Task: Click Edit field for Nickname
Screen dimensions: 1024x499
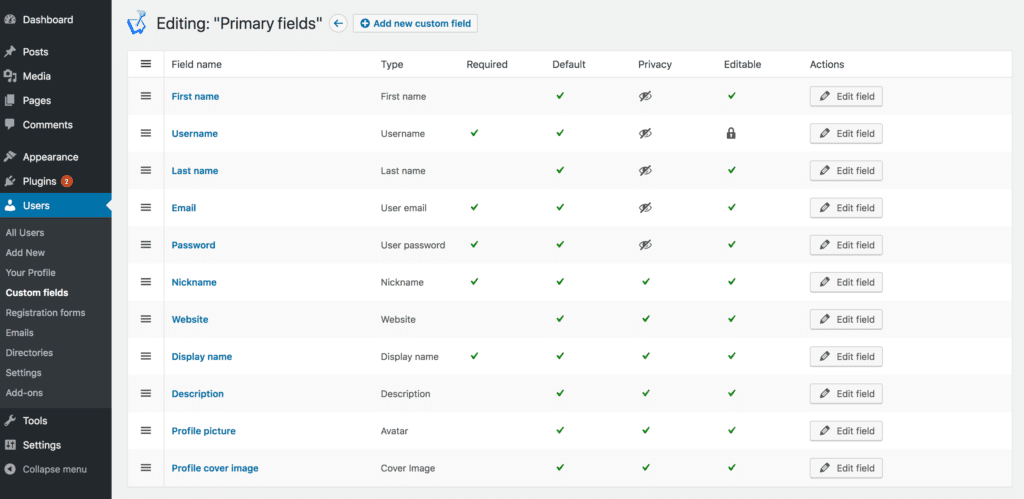Action: tap(846, 282)
